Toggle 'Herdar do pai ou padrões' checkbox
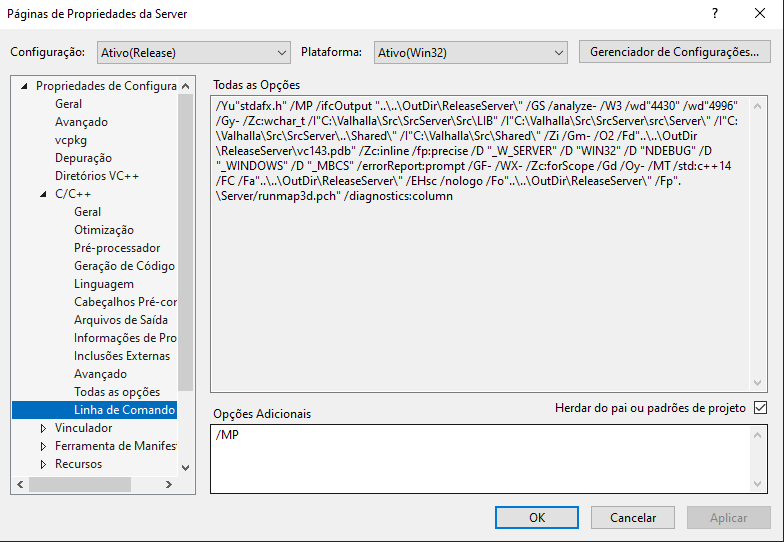Image resolution: width=784 pixels, height=542 pixels. (x=760, y=408)
